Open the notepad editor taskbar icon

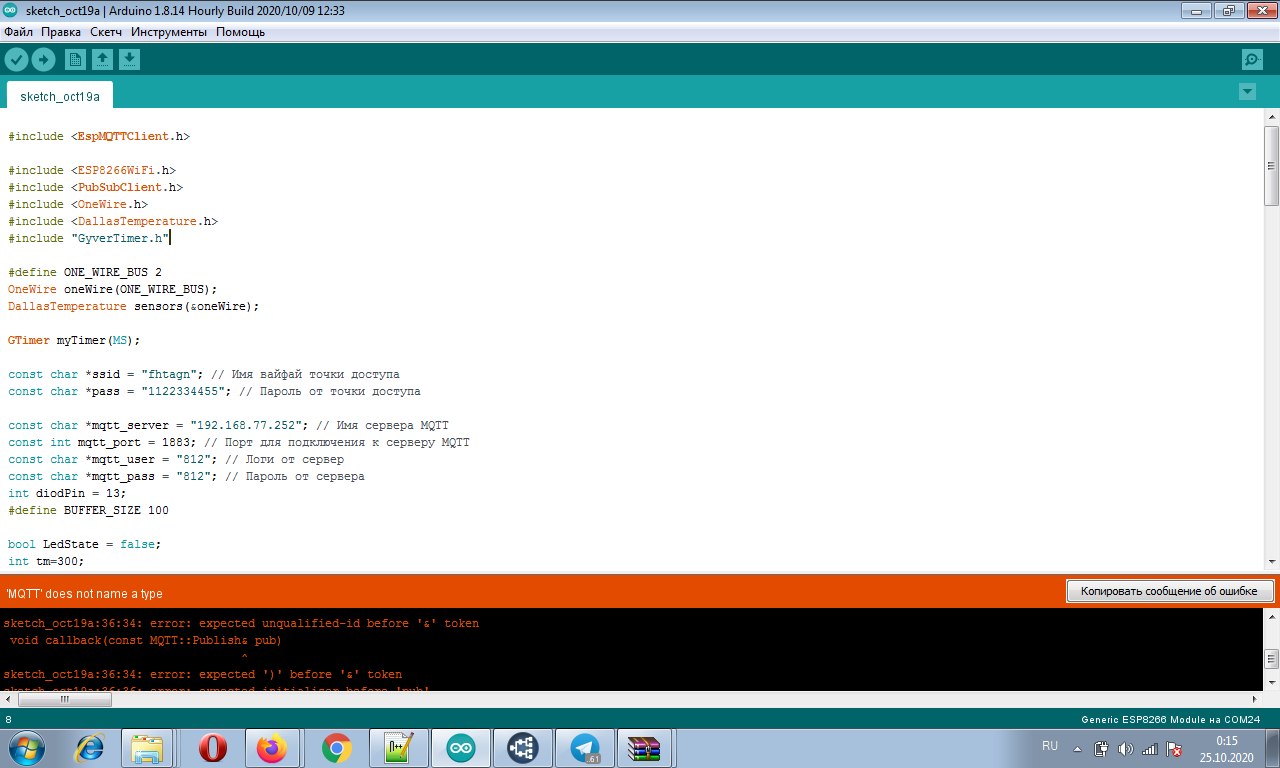(399, 748)
